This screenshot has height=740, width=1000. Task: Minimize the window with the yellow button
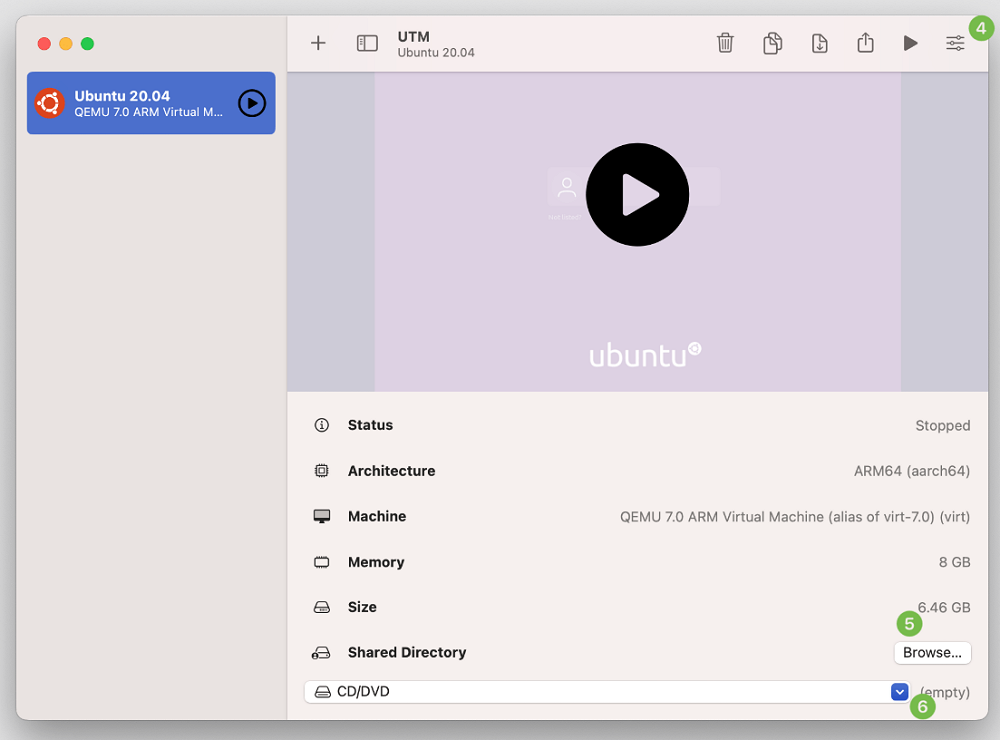66,43
